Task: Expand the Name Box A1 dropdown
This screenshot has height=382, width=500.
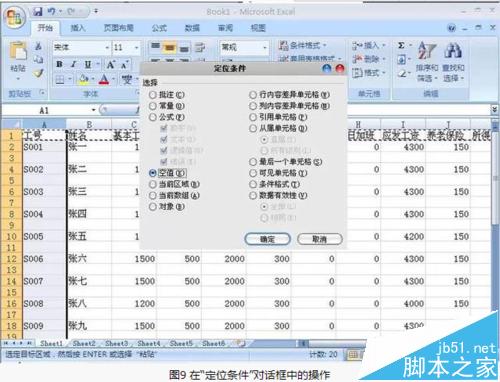Action: (x=94, y=110)
